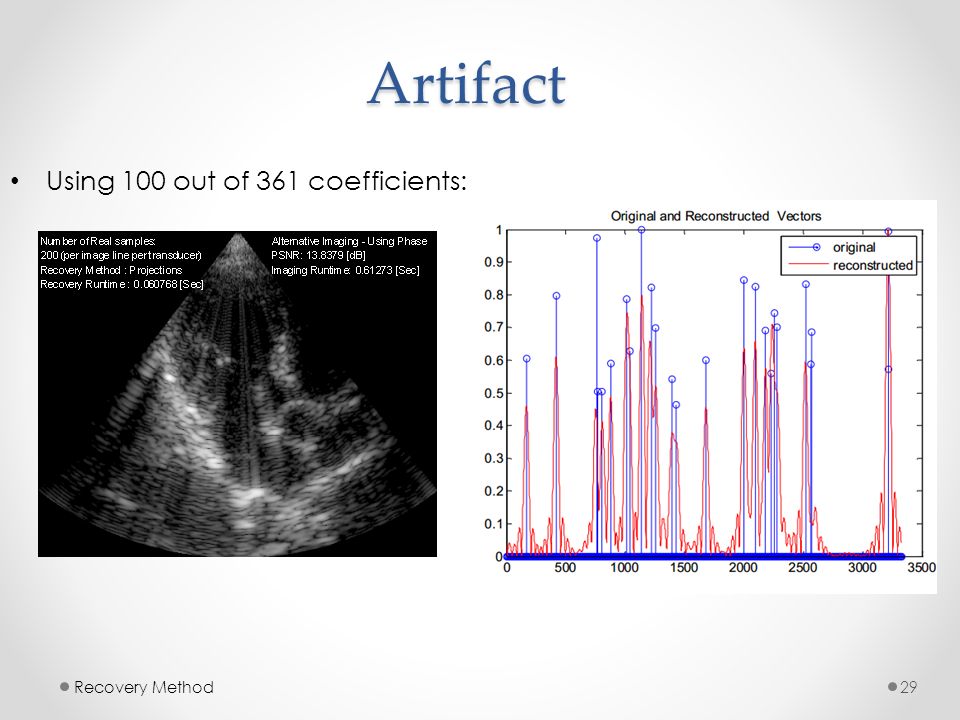960x720 pixels.
Task: Click the slide number 29
Action: coord(909,687)
